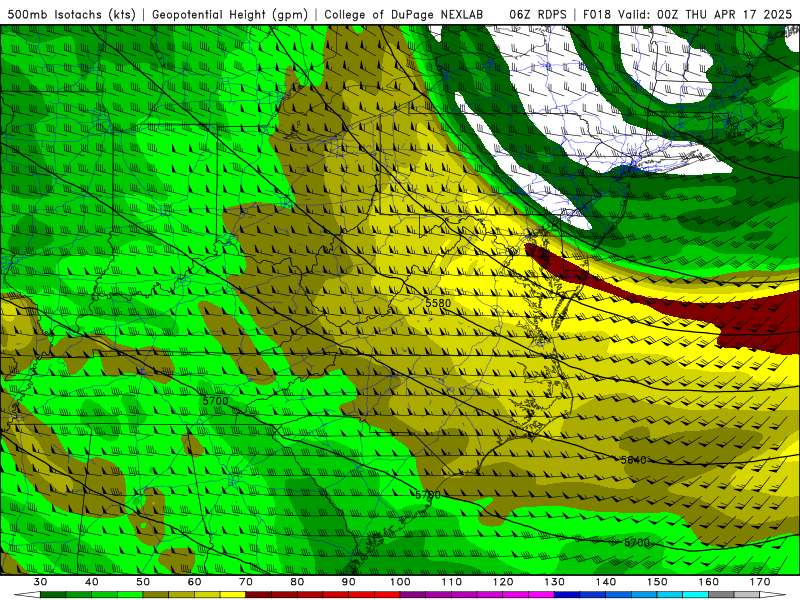Pick the gray swatch right of legend 160

pyautogui.click(x=722, y=595)
